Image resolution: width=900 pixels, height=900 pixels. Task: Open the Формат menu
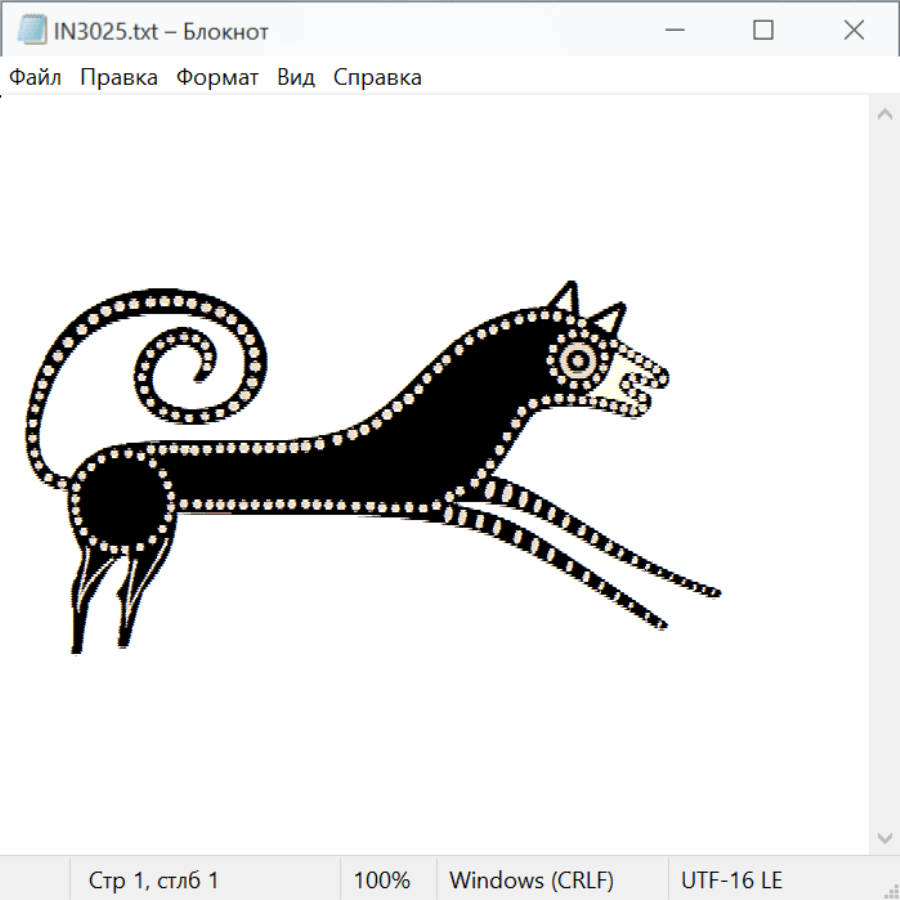(x=217, y=78)
